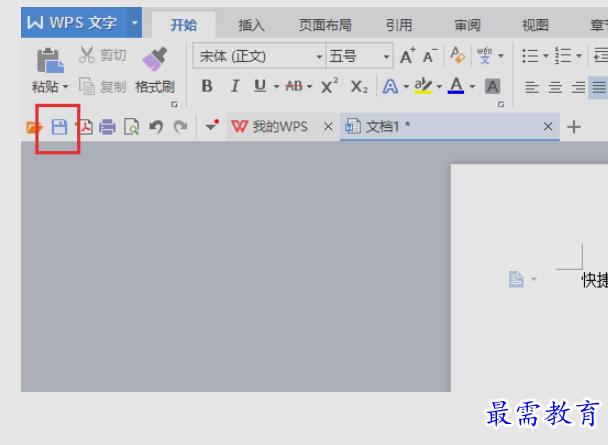This screenshot has height=445, width=608.
Task: Switch to the 视图 tab
Action: pyautogui.click(x=535, y=25)
